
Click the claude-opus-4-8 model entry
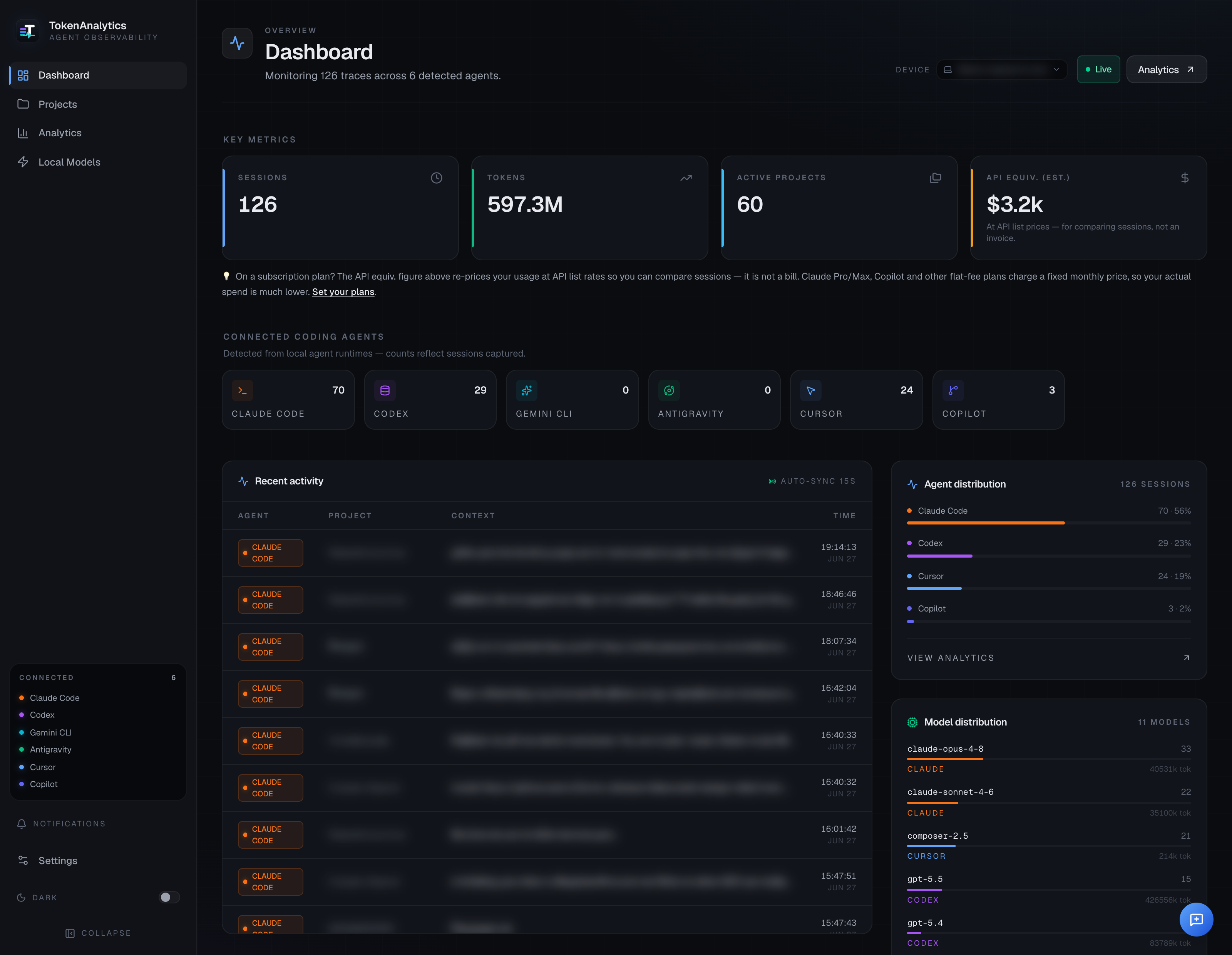[1049, 759]
